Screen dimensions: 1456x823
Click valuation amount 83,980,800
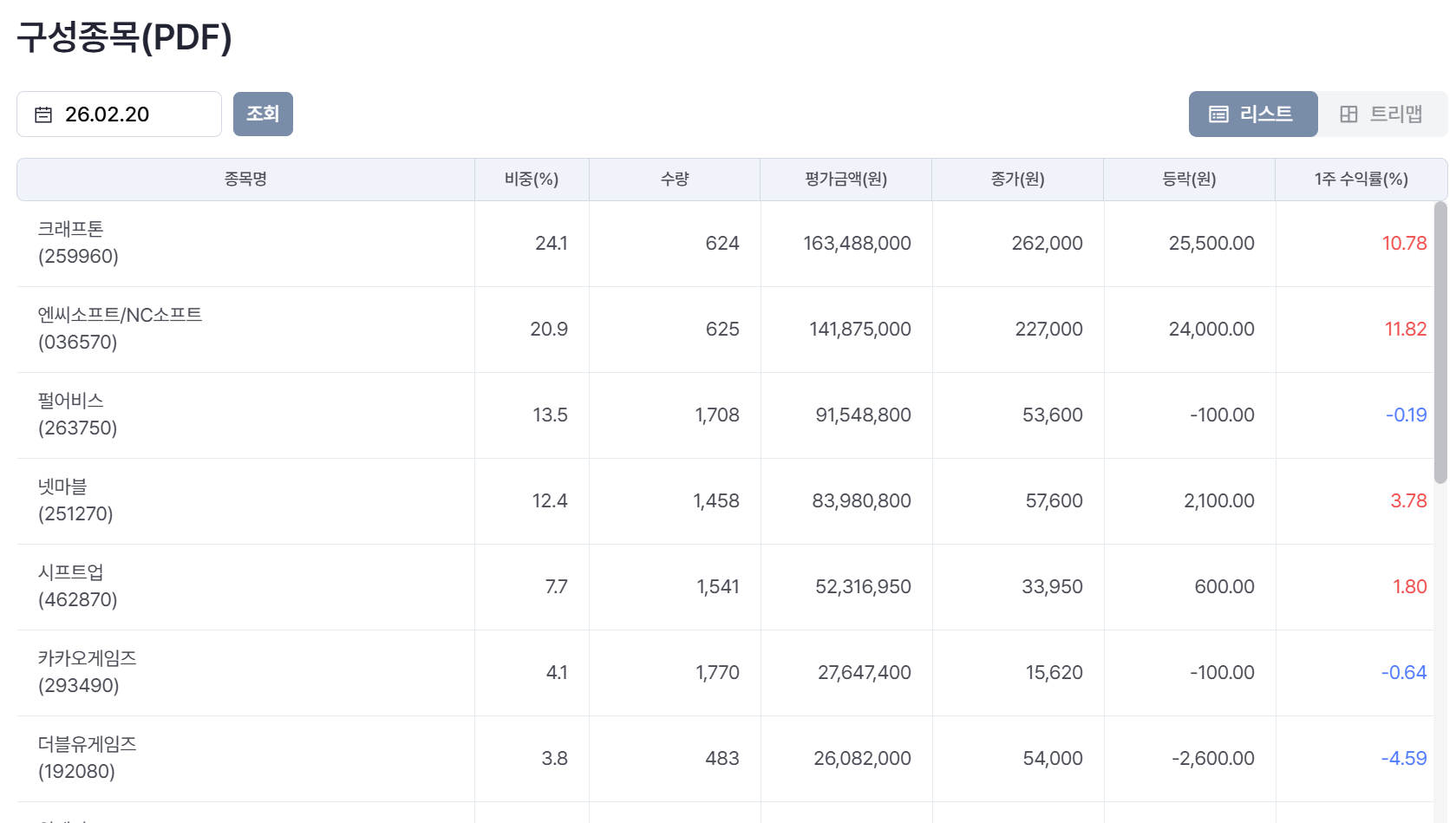click(x=861, y=500)
